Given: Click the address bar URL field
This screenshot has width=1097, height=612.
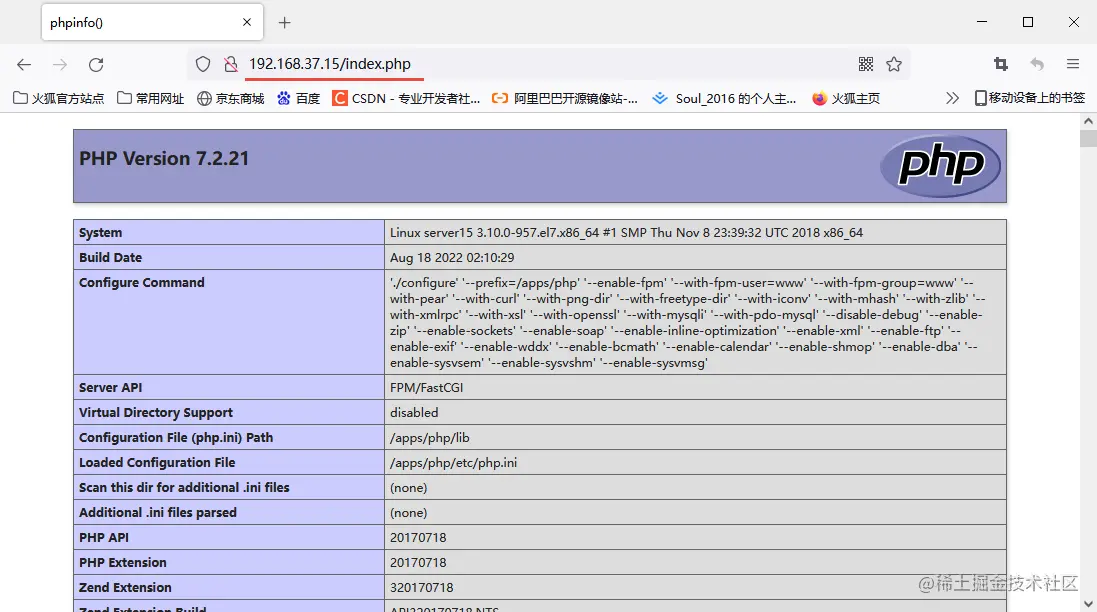Looking at the screenshot, I should pos(546,64).
